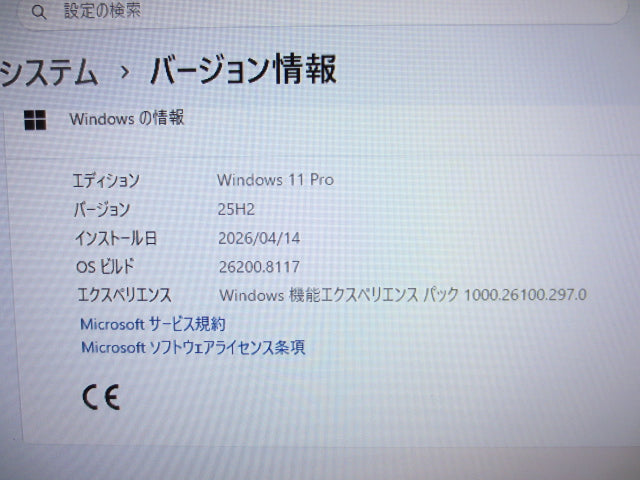640x480 pixels.
Task: Click the バージョン label in the info list
Action: 102,209
